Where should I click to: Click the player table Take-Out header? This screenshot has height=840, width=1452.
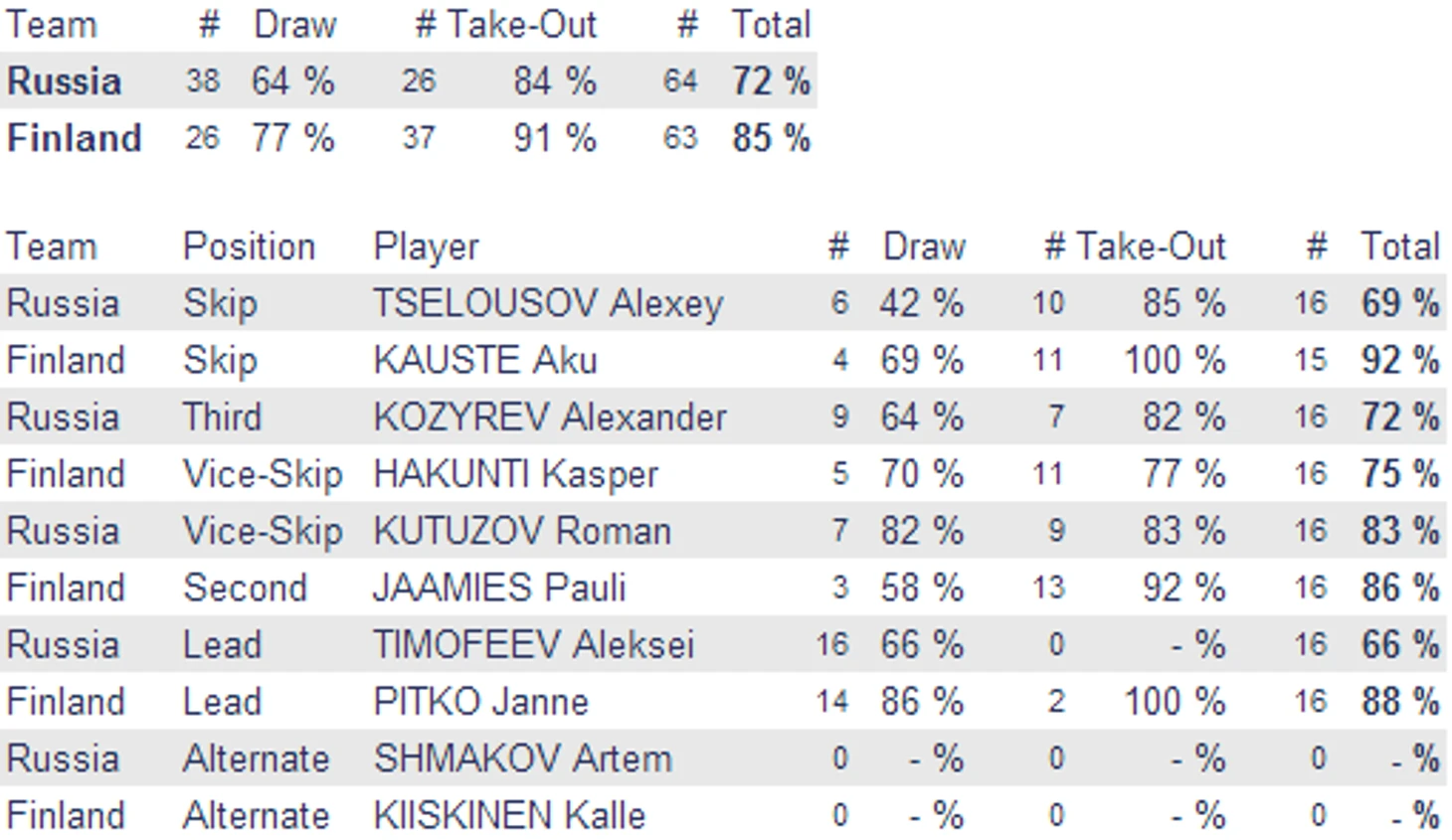click(x=1151, y=247)
